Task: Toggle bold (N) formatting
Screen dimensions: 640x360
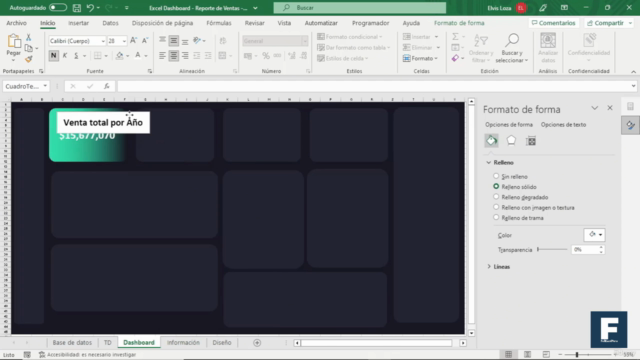Action: pos(53,56)
